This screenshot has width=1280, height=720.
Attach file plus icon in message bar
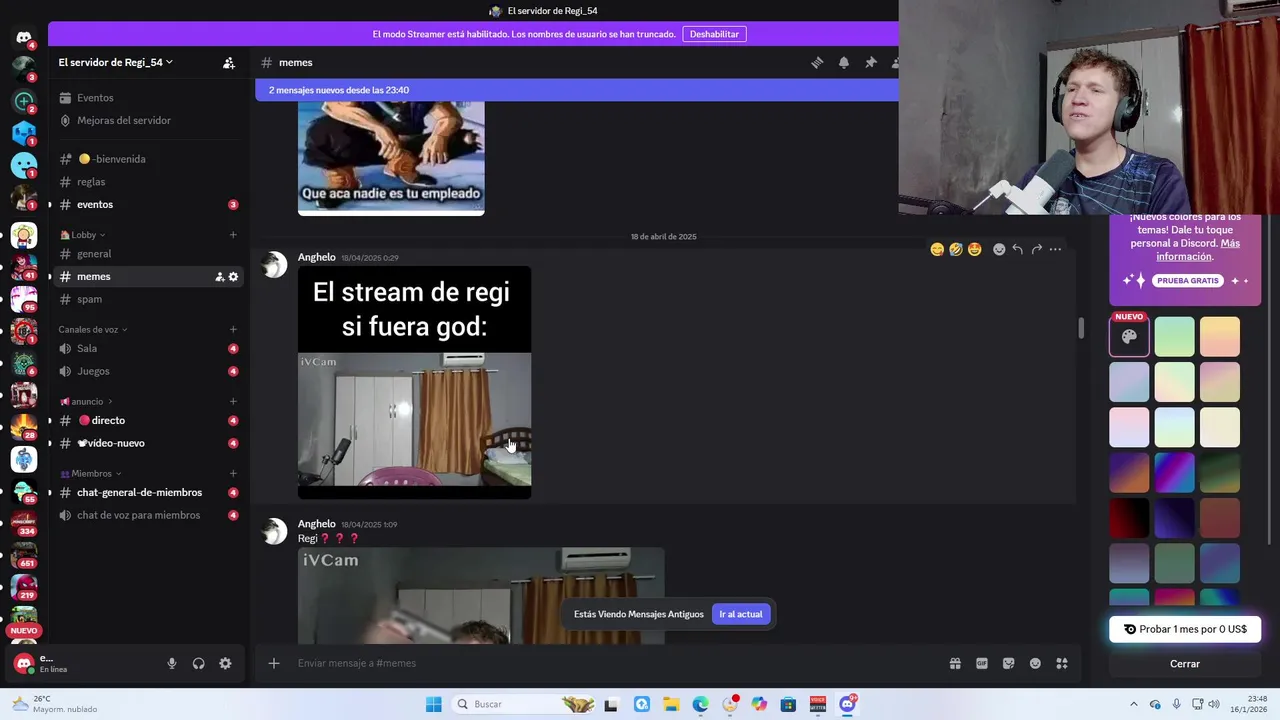click(x=274, y=663)
